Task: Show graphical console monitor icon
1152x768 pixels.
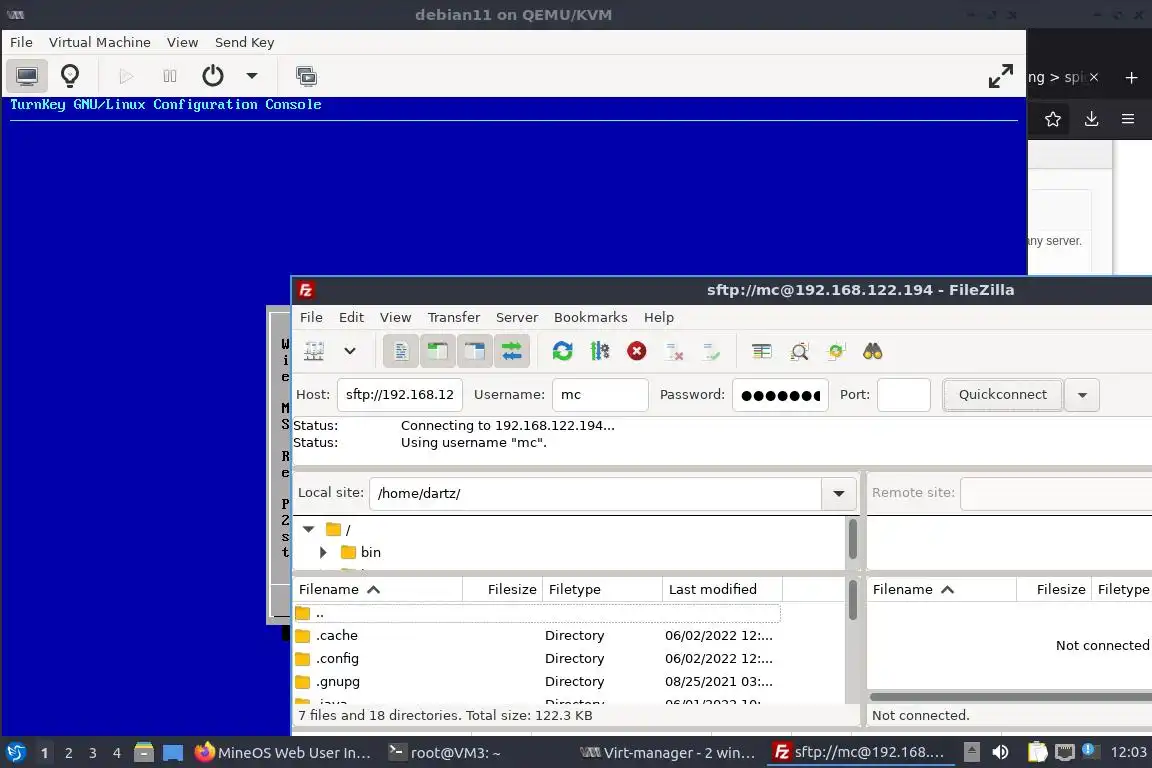Action: [x=27, y=76]
